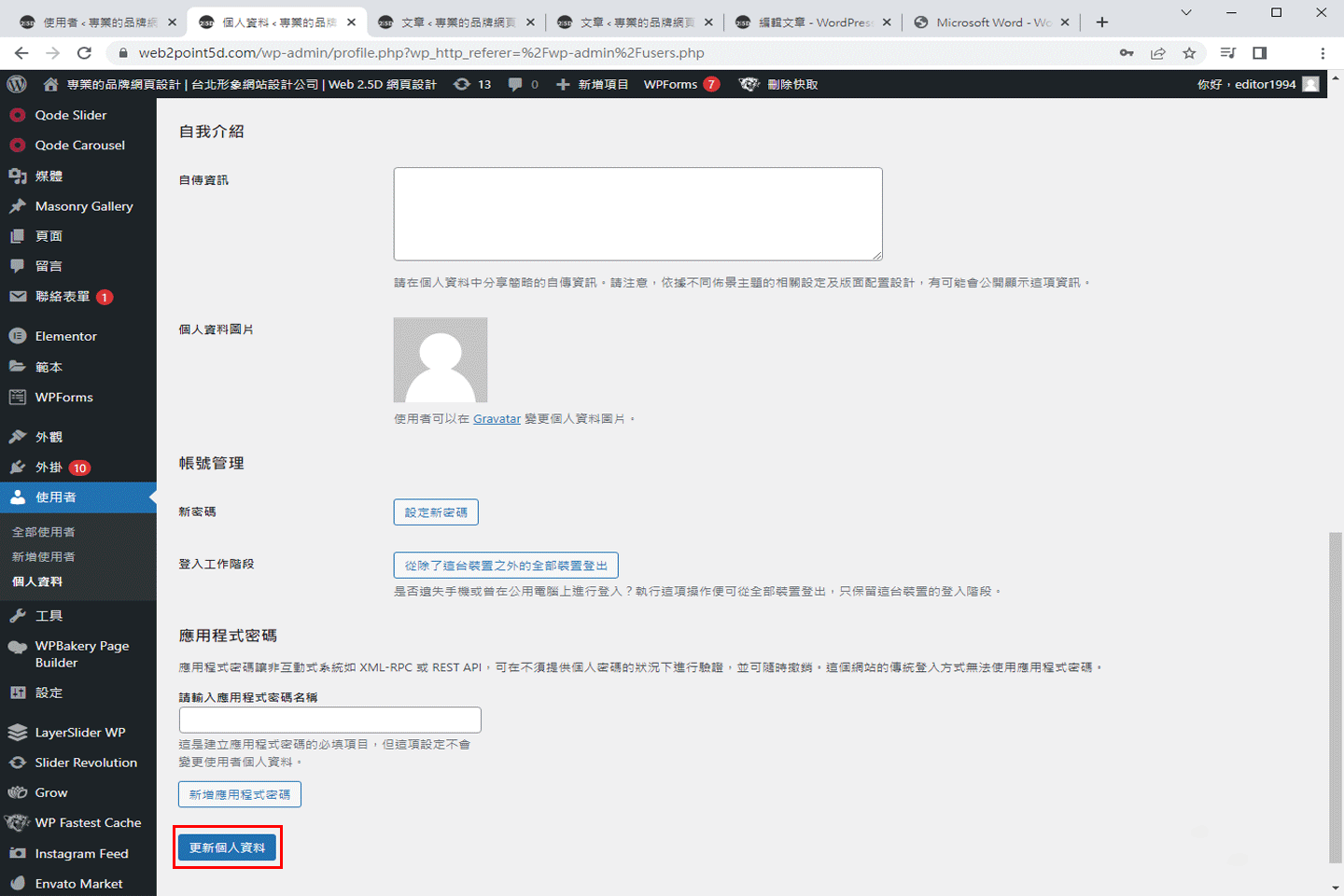Follow the Gravatar link
Image resolution: width=1344 pixels, height=896 pixels.
click(x=497, y=419)
